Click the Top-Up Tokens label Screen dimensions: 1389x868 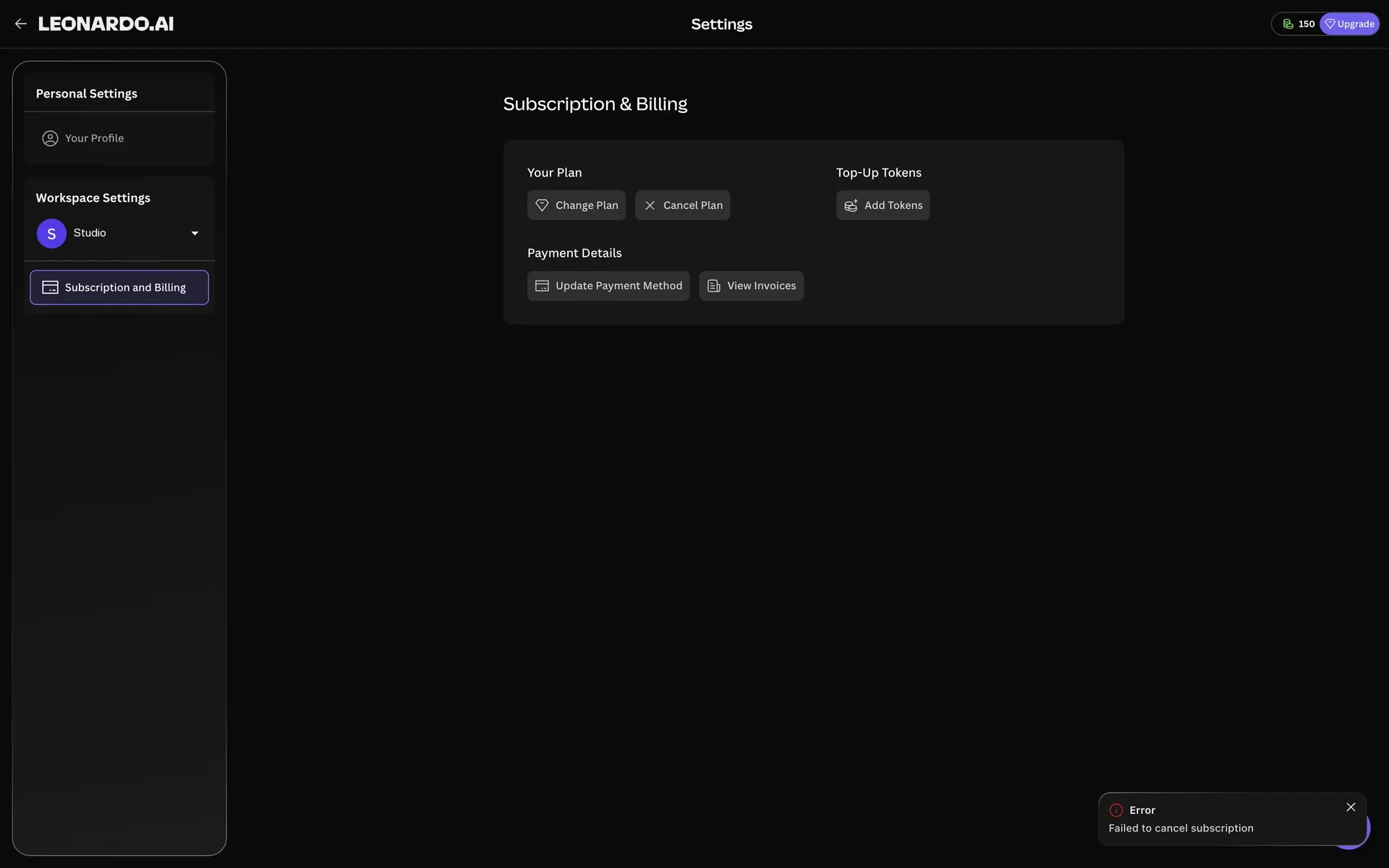click(878, 173)
